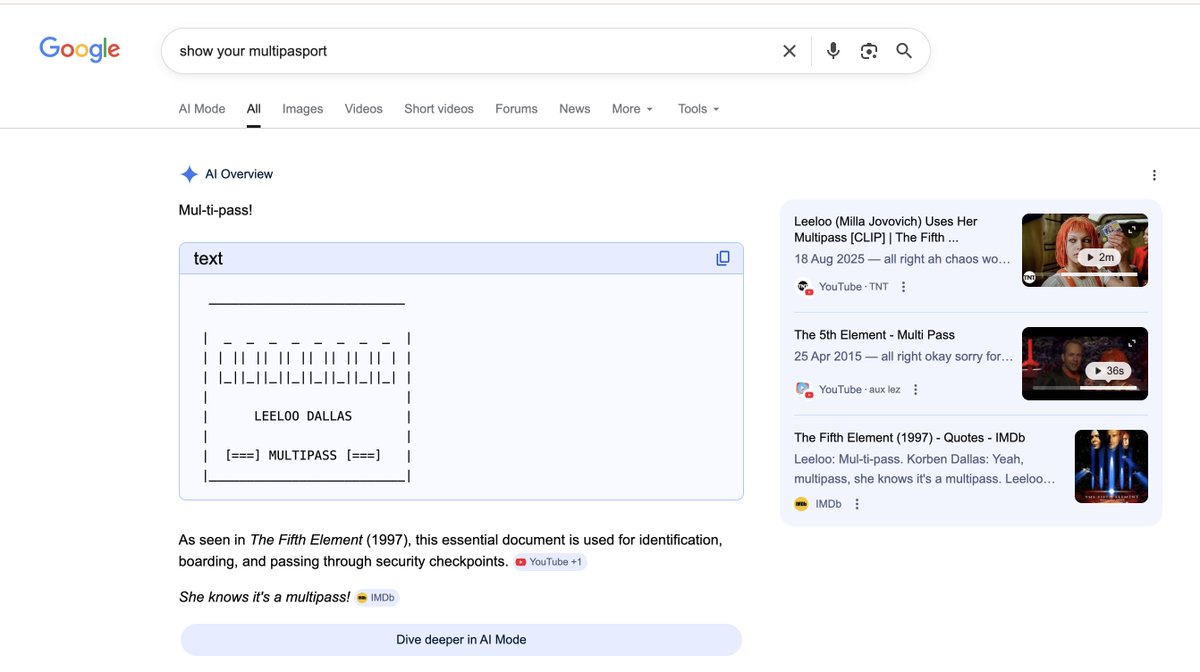Click the AI Overview sparkle icon

point(189,174)
